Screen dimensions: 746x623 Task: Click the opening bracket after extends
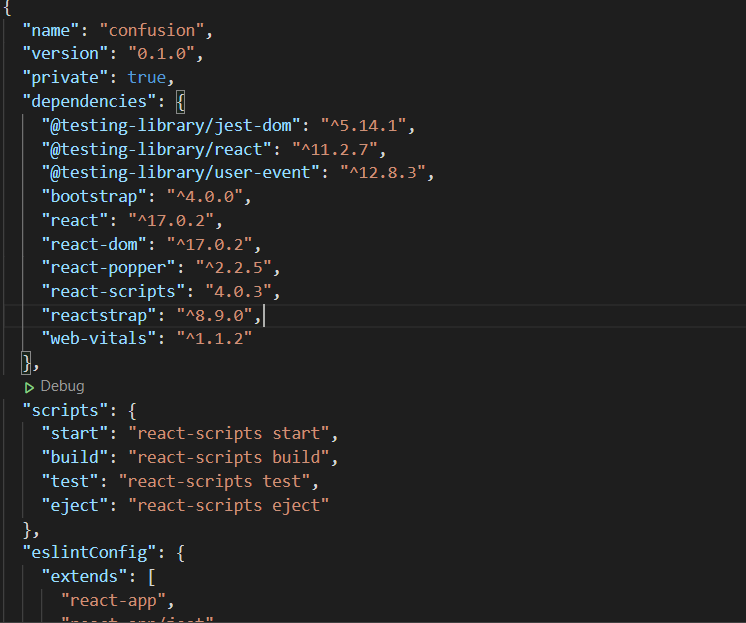(152, 577)
